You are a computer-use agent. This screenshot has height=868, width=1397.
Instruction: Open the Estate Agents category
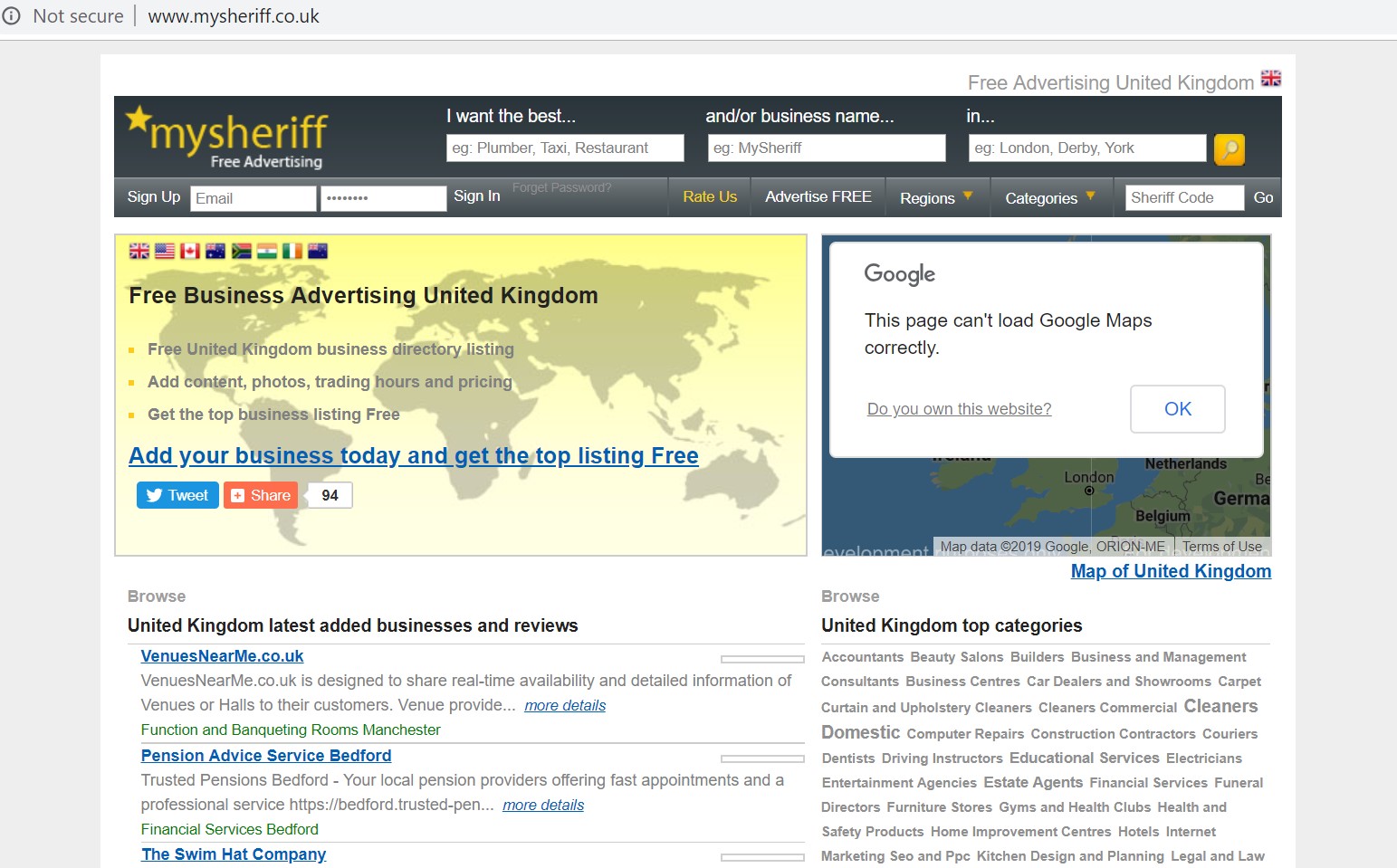click(1033, 782)
